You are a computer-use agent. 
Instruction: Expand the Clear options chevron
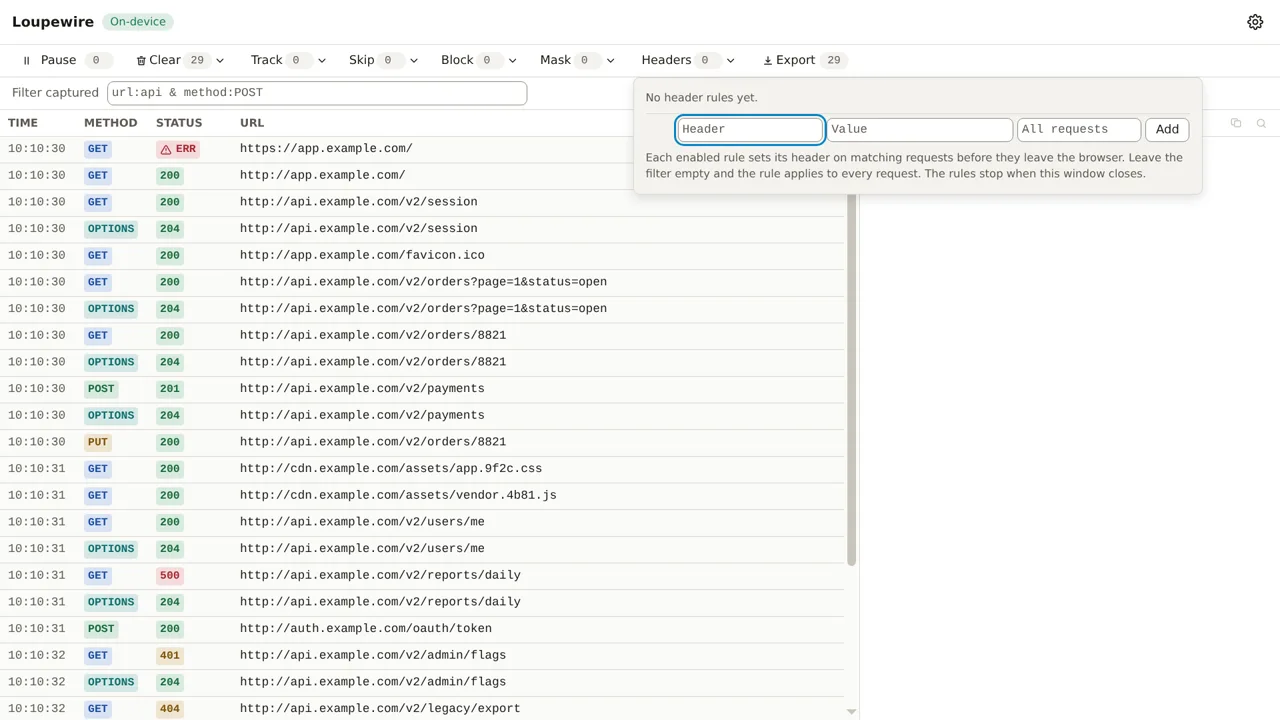click(220, 61)
